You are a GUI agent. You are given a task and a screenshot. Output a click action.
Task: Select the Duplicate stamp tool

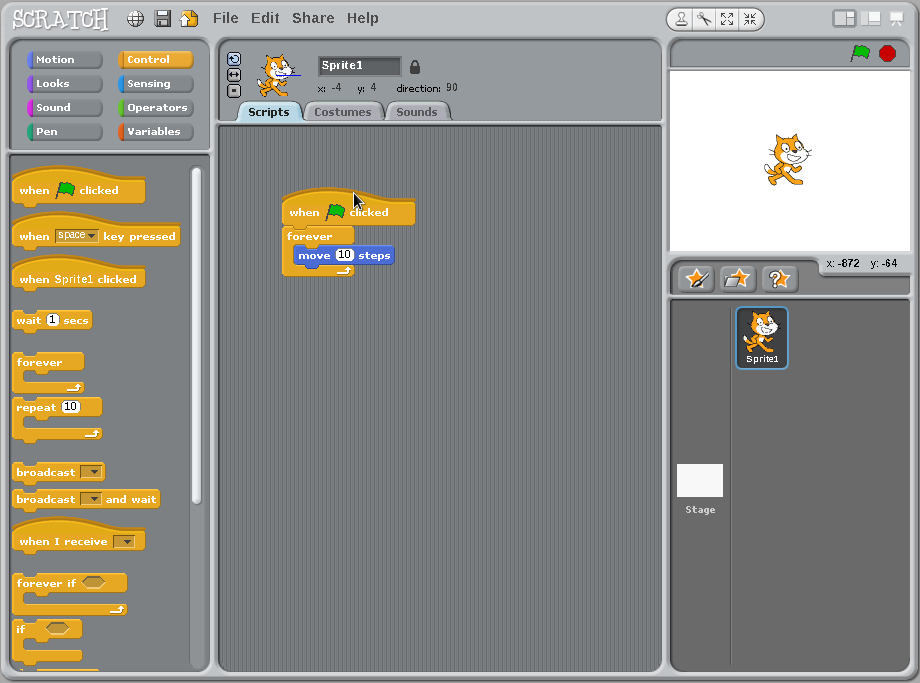681,19
